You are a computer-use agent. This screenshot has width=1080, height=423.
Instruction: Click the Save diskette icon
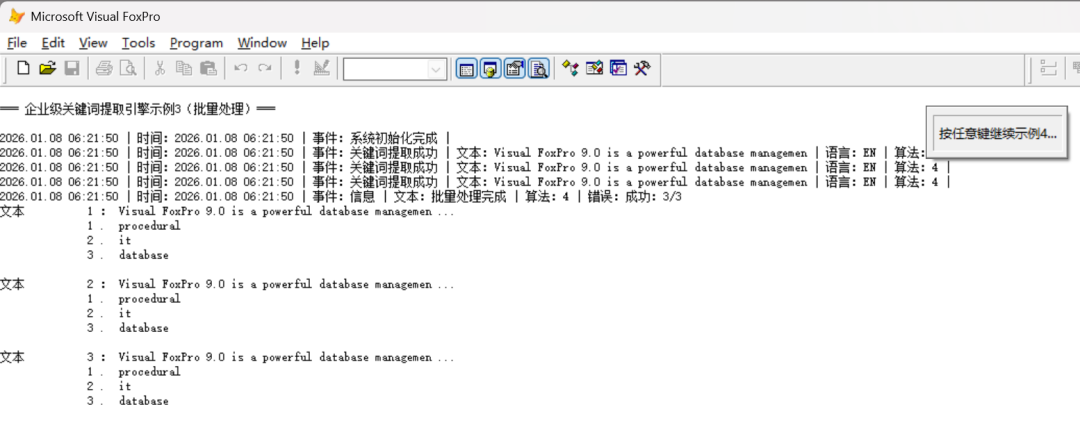tap(72, 68)
